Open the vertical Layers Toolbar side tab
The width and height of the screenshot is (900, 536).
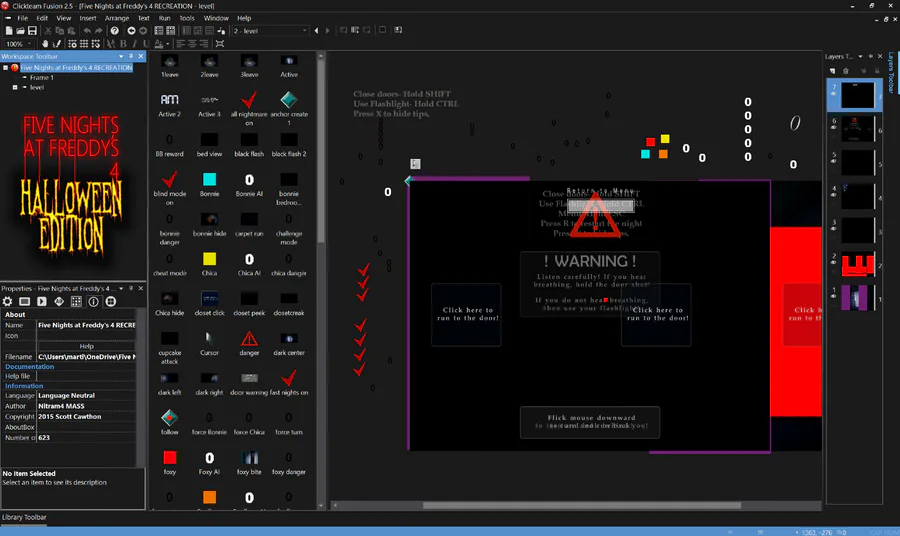tap(891, 73)
